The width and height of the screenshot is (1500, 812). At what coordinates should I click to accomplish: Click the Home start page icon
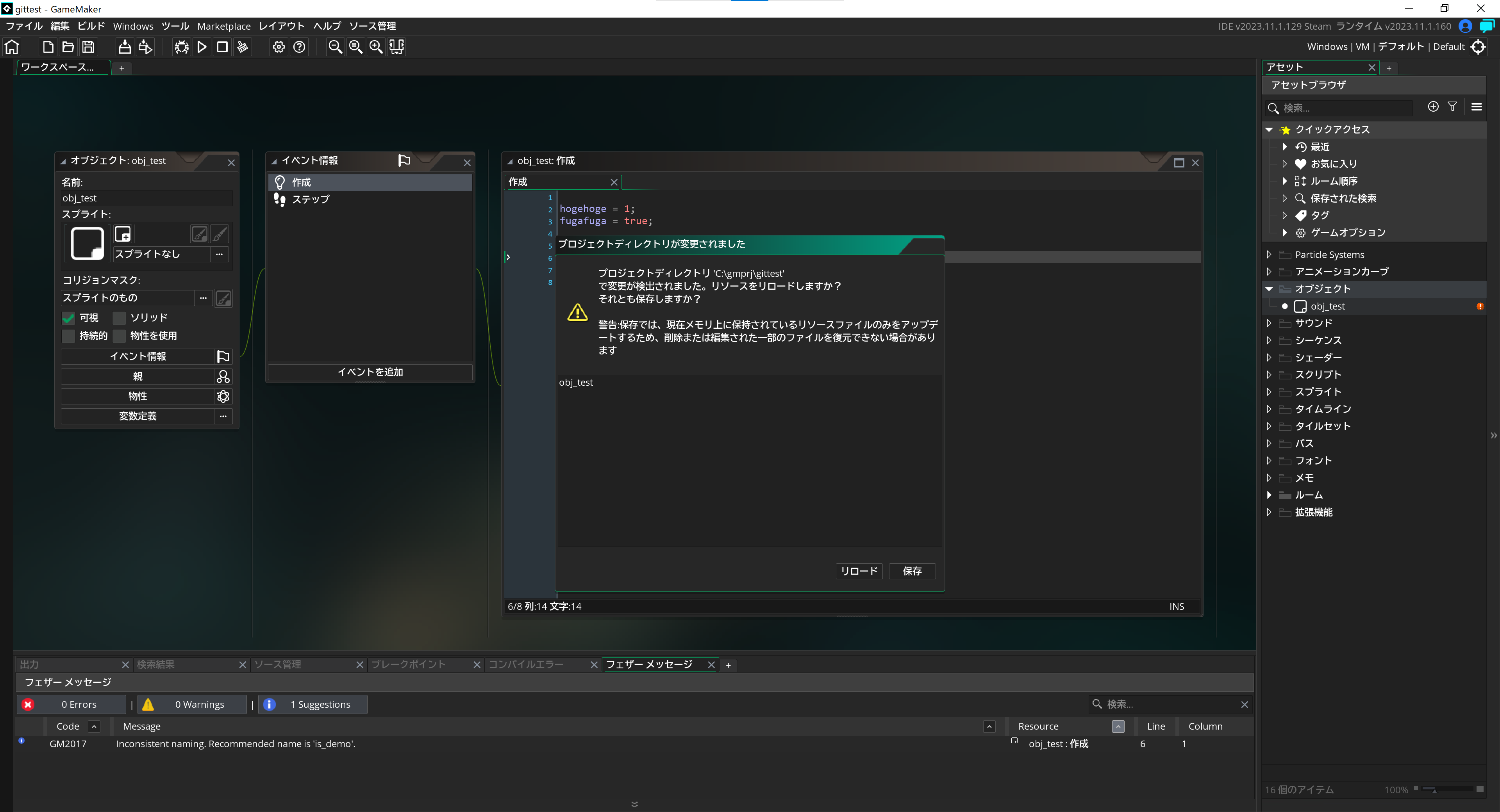click(12, 47)
